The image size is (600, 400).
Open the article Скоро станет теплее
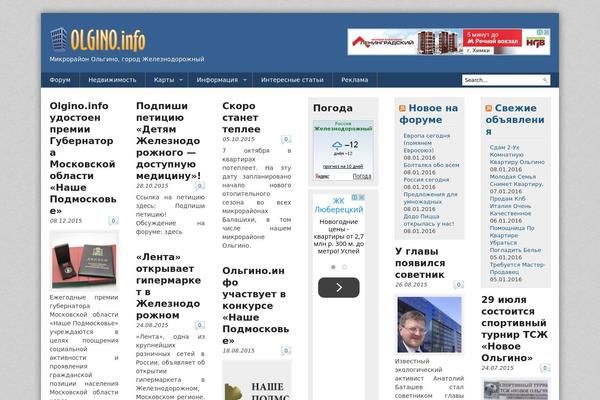pos(241,118)
